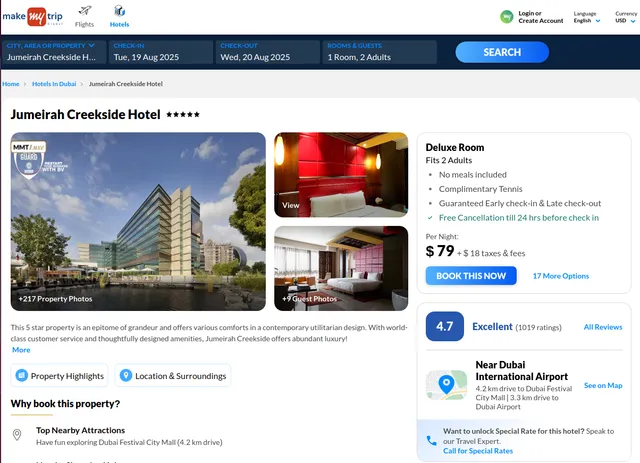Screen dimensions: 640x463
Task: Click the phone icon for special rates
Action: coord(431,441)
